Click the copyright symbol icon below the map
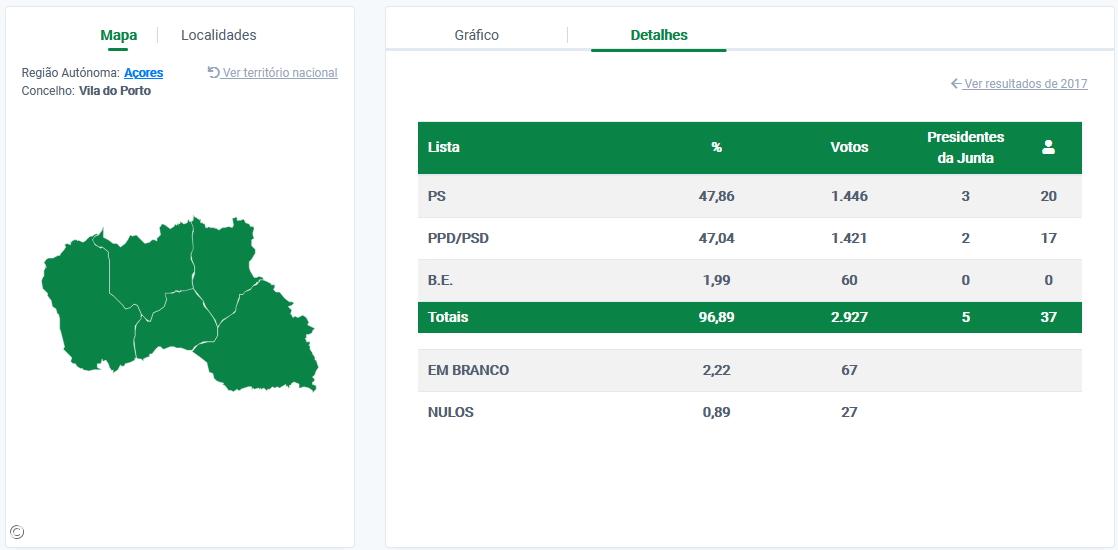This screenshot has height=550, width=1118. coord(16,532)
